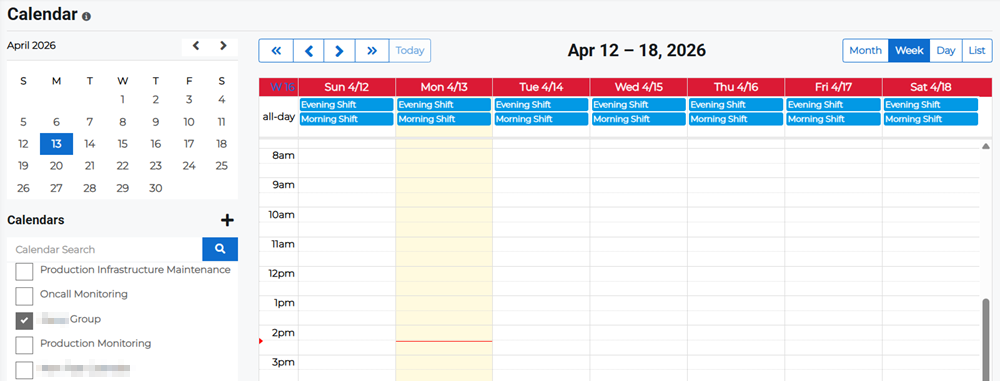This screenshot has width=1000, height=381.
Task: Select April 1 in mini calendar
Action: pos(122,100)
